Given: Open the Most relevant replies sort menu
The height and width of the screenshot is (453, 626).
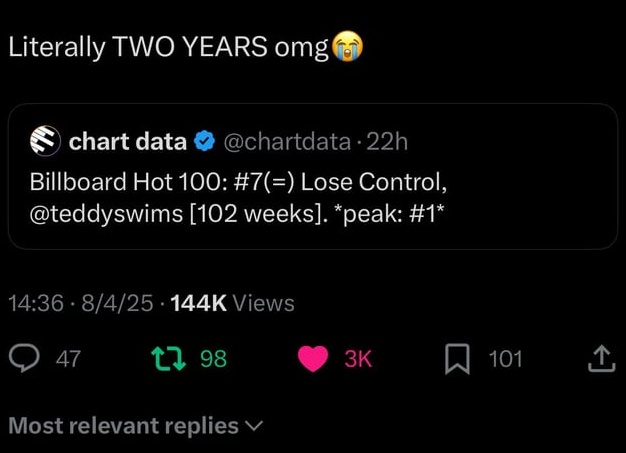Looking at the screenshot, I should [x=136, y=425].
